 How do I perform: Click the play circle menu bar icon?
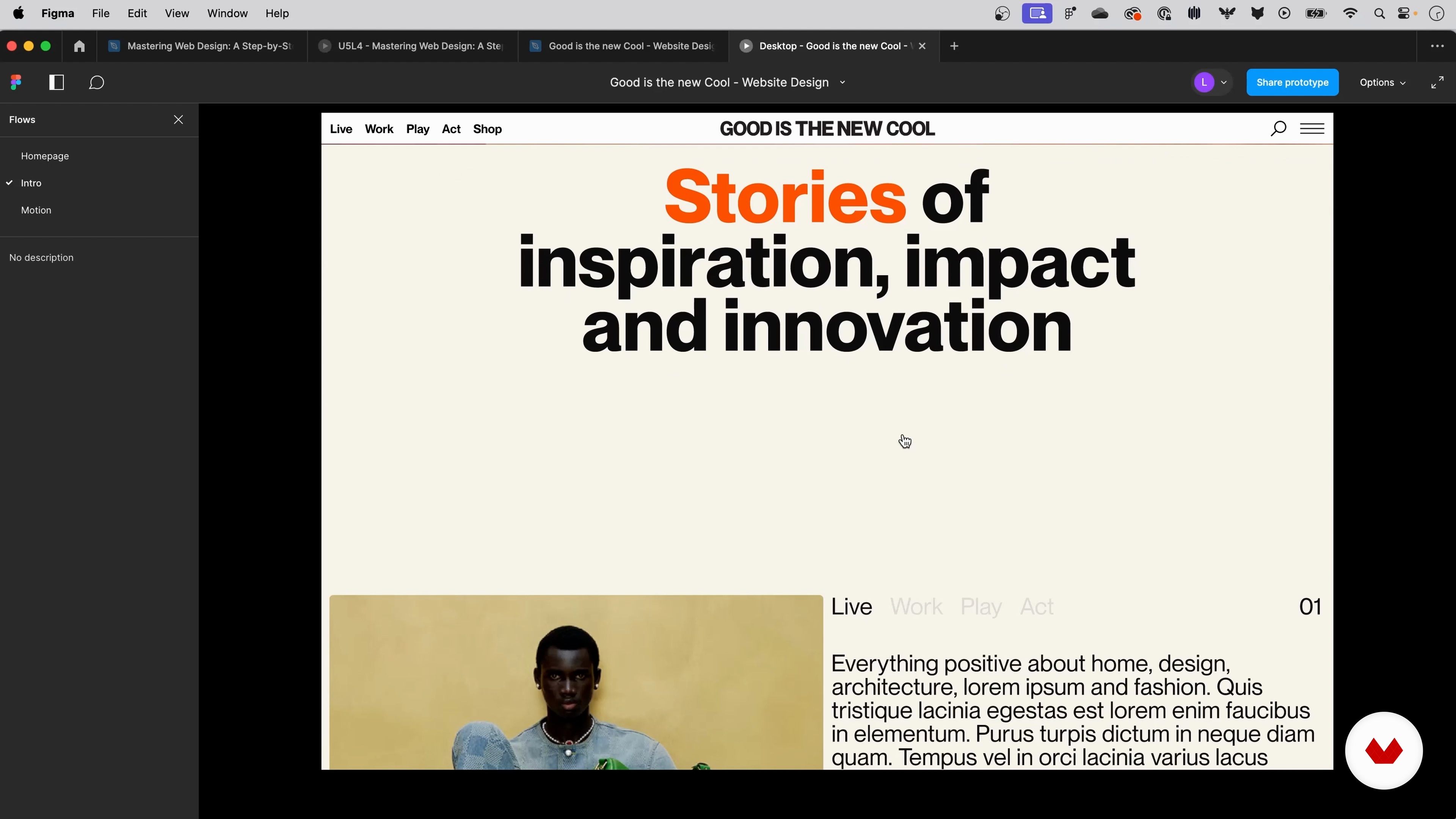(x=1284, y=14)
